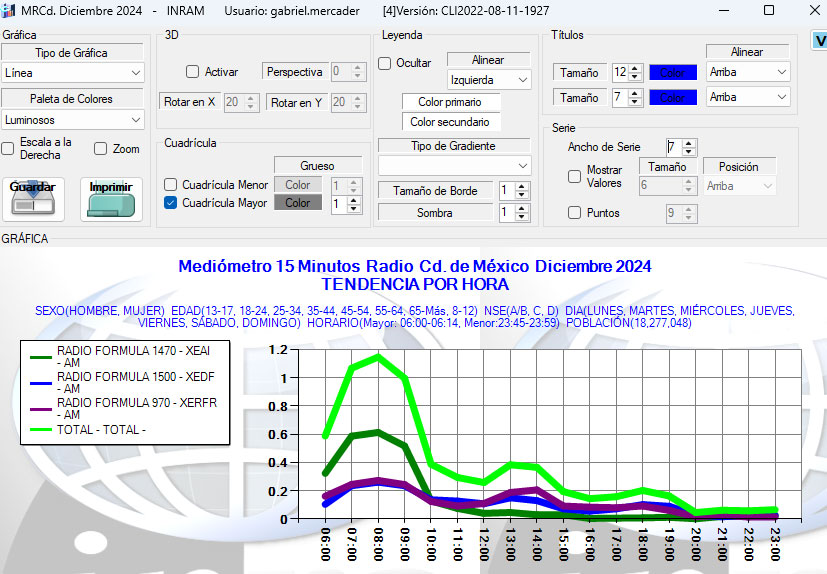Toggle the Ocultar legend checkbox

point(384,63)
